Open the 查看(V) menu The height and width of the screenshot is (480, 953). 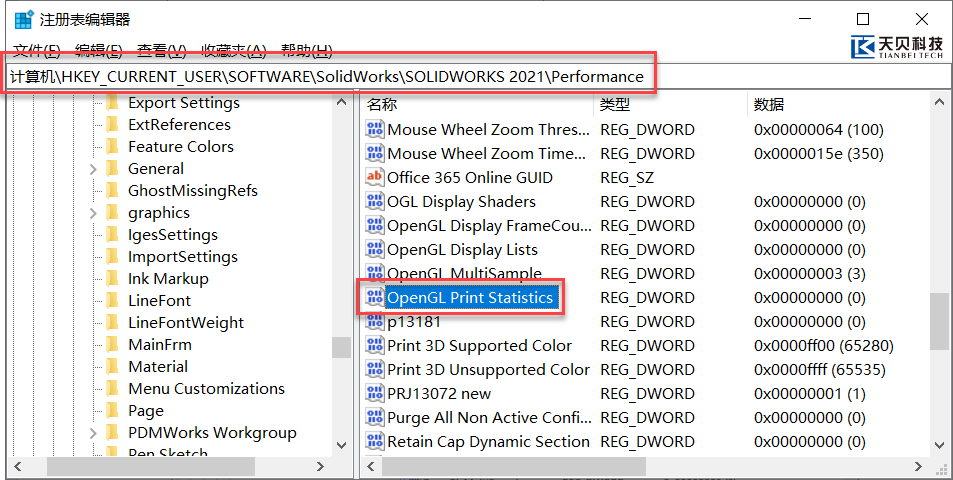click(162, 51)
